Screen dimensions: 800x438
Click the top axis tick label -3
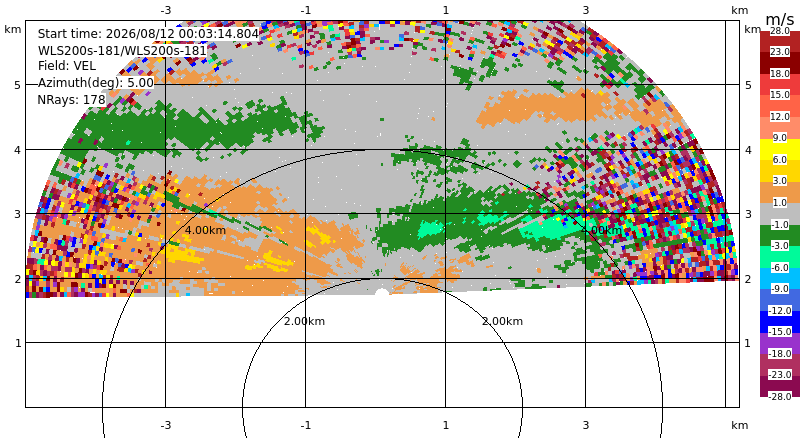165,10
